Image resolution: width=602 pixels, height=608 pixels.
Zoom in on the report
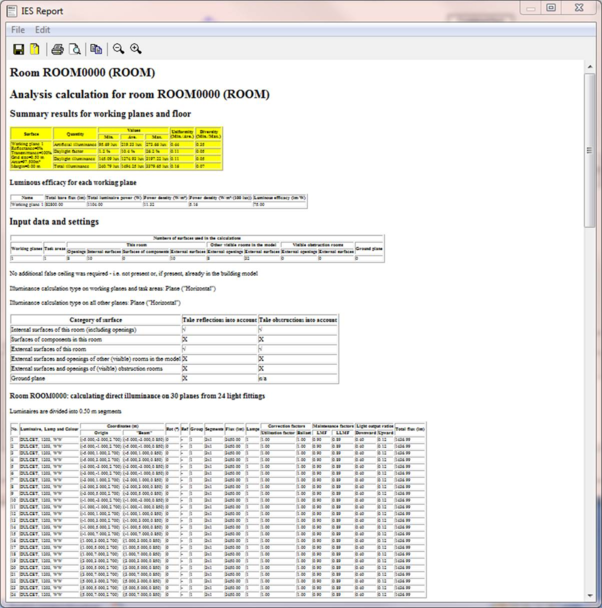(136, 49)
